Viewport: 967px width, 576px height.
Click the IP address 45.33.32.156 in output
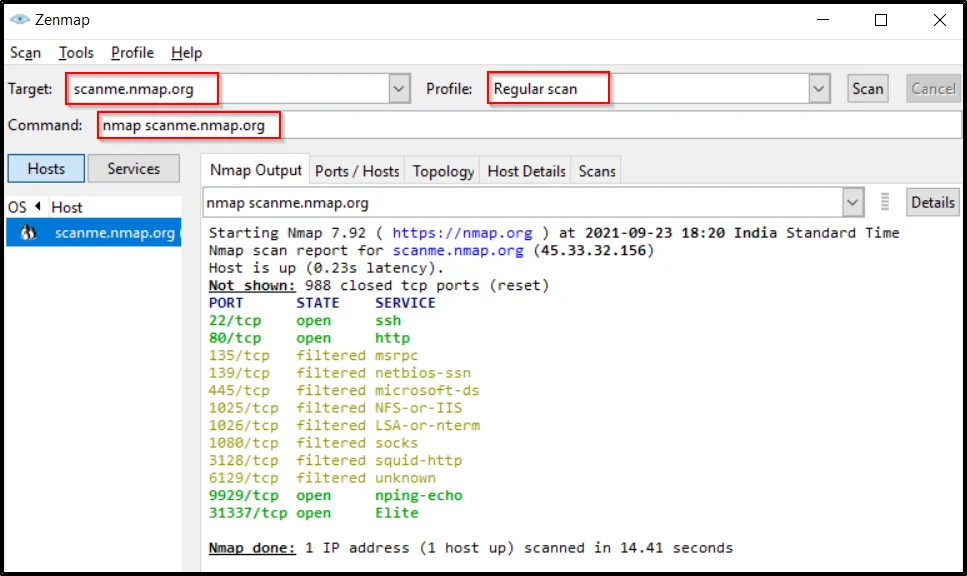coord(593,250)
